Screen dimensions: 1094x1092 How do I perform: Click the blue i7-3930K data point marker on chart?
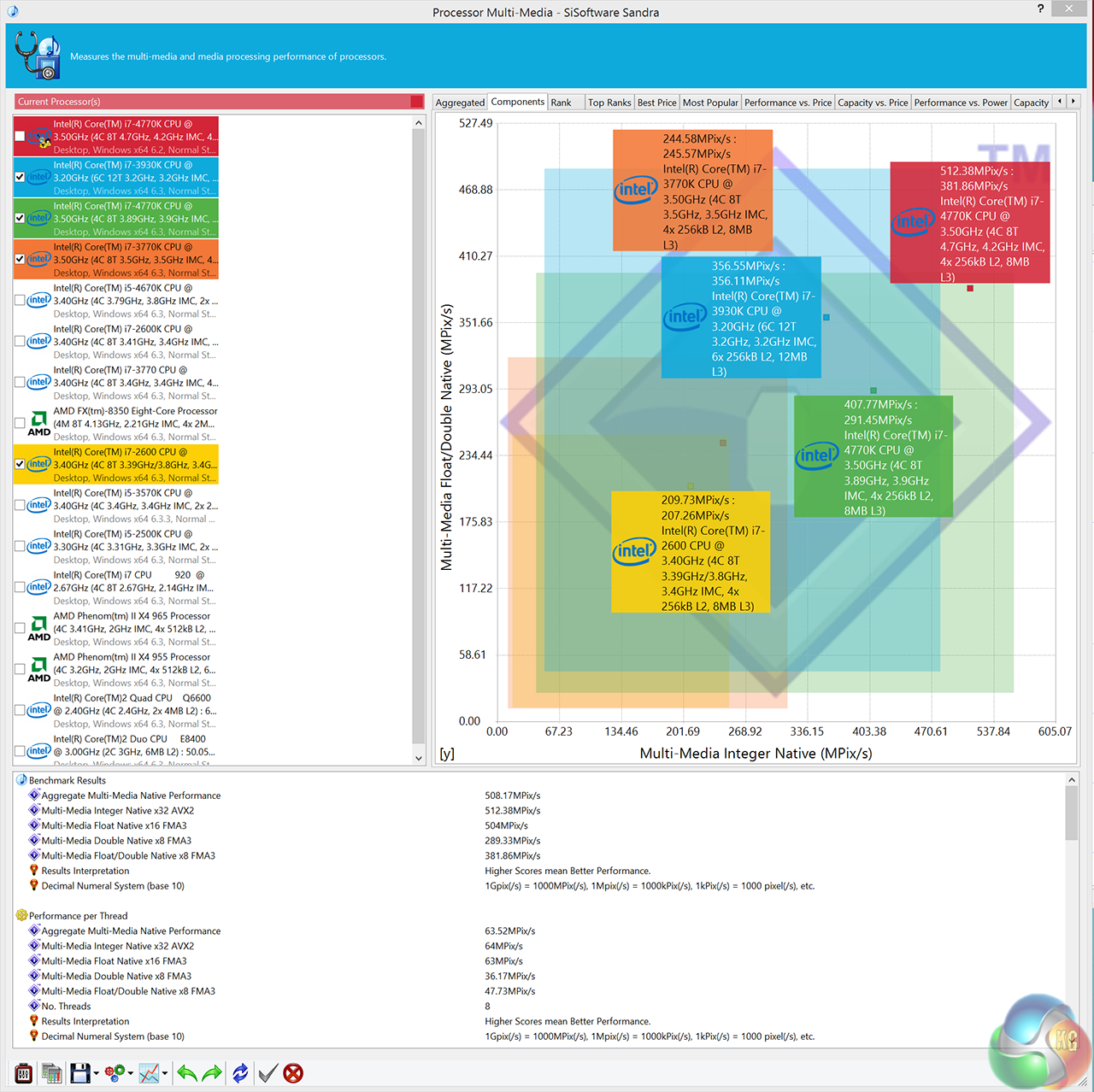tap(826, 317)
